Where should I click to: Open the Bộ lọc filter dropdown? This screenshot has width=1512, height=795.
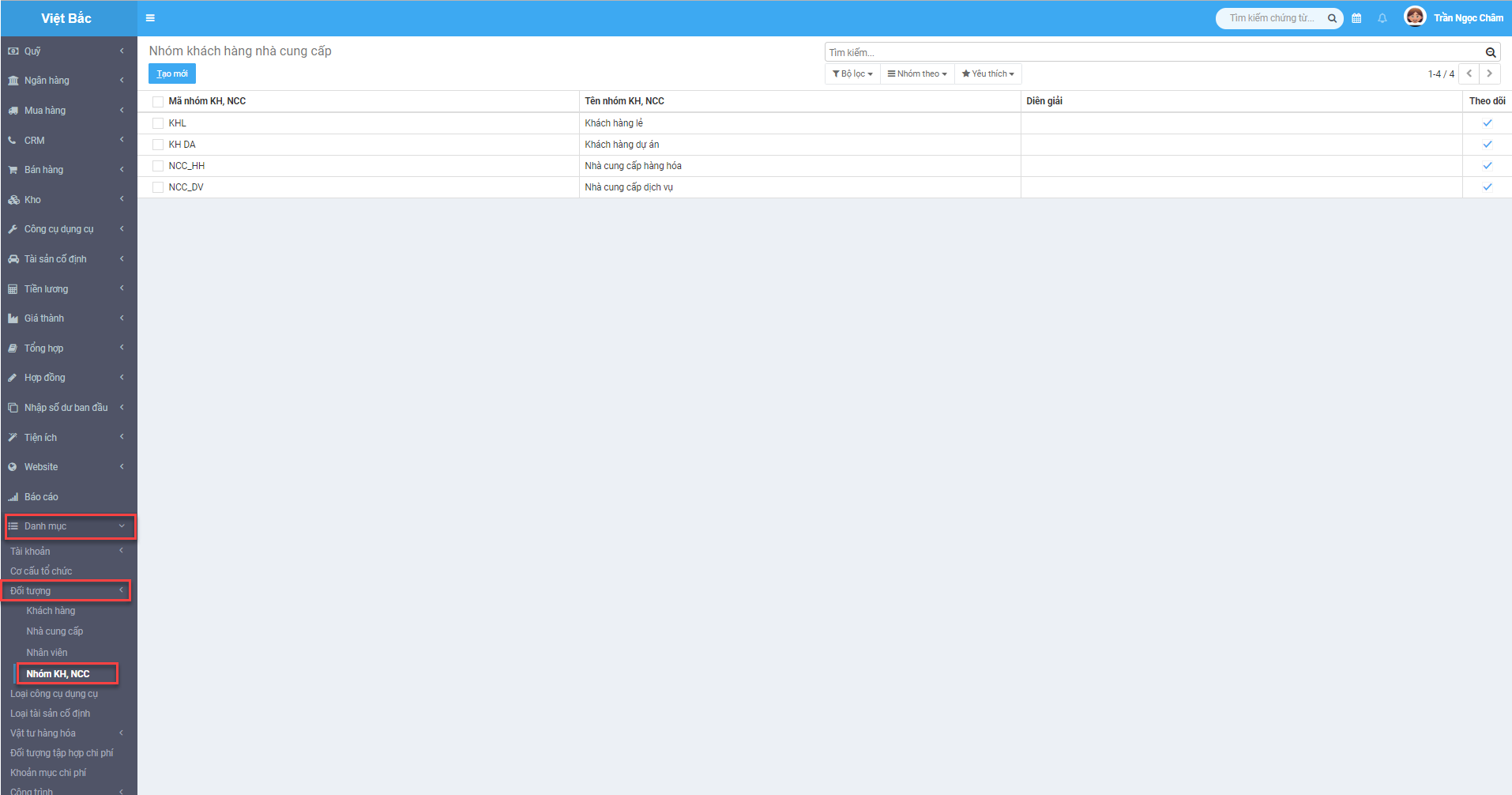tap(852, 73)
